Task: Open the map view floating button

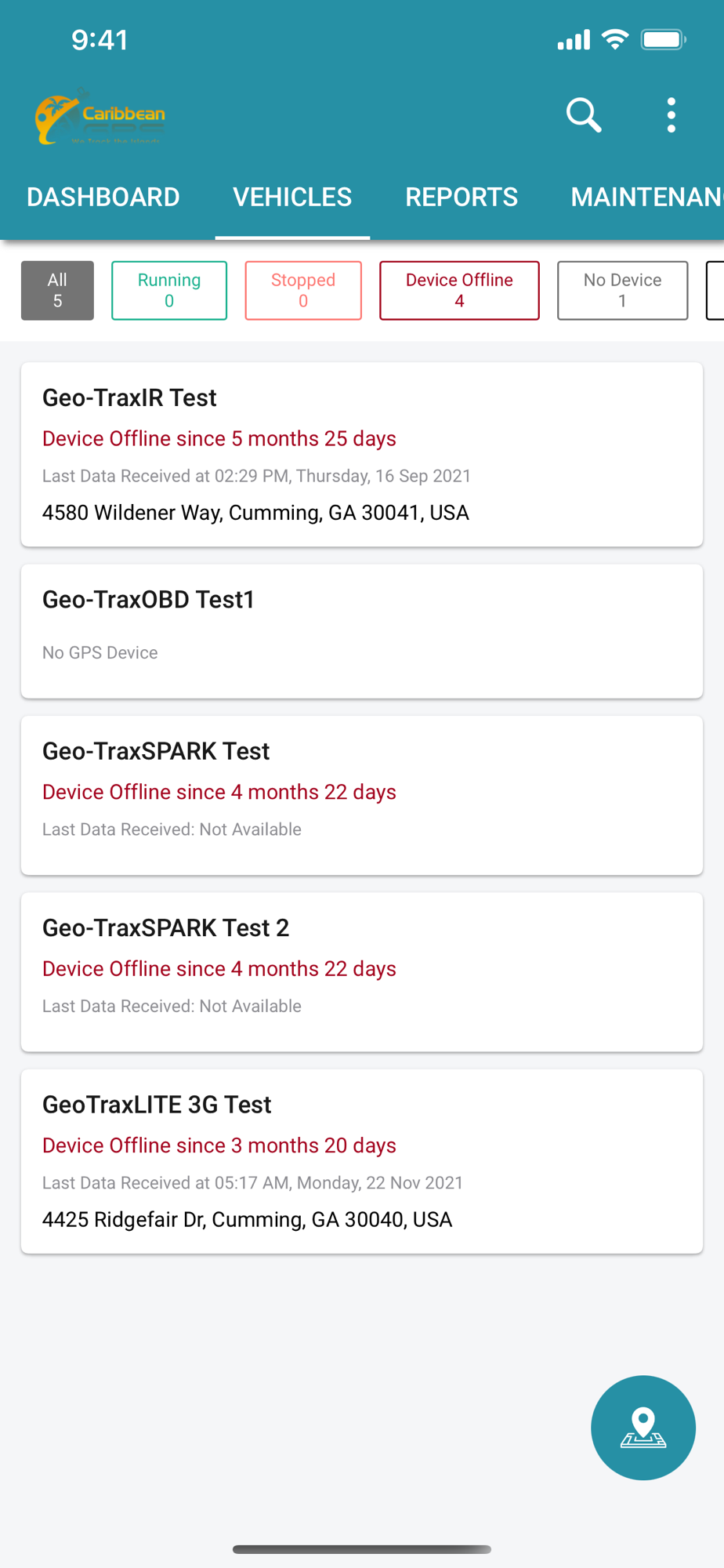Action: 643,1428
